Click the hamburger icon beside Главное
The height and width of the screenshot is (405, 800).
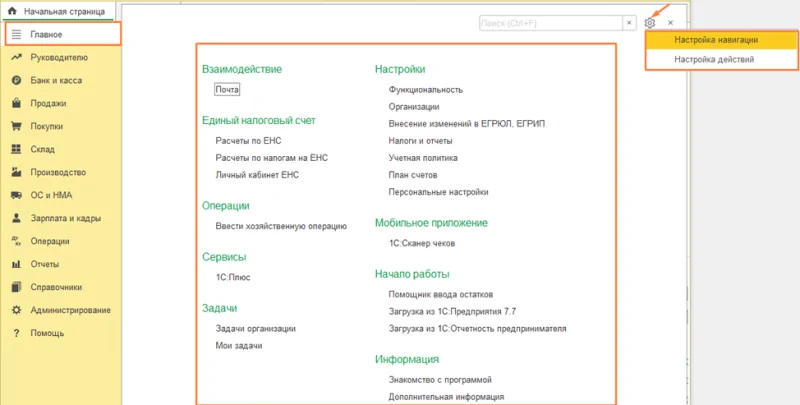16,35
